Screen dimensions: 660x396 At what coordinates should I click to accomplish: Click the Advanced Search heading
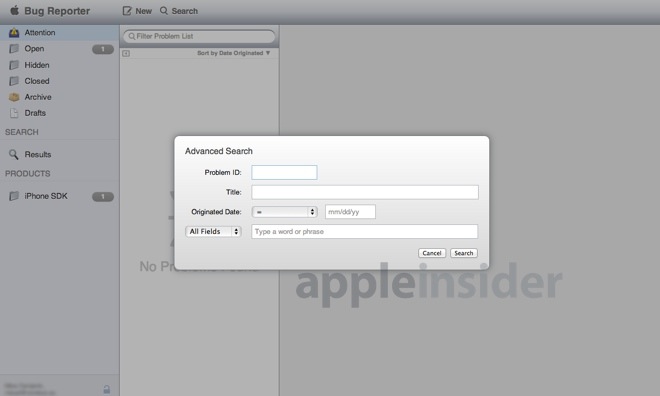(x=219, y=151)
